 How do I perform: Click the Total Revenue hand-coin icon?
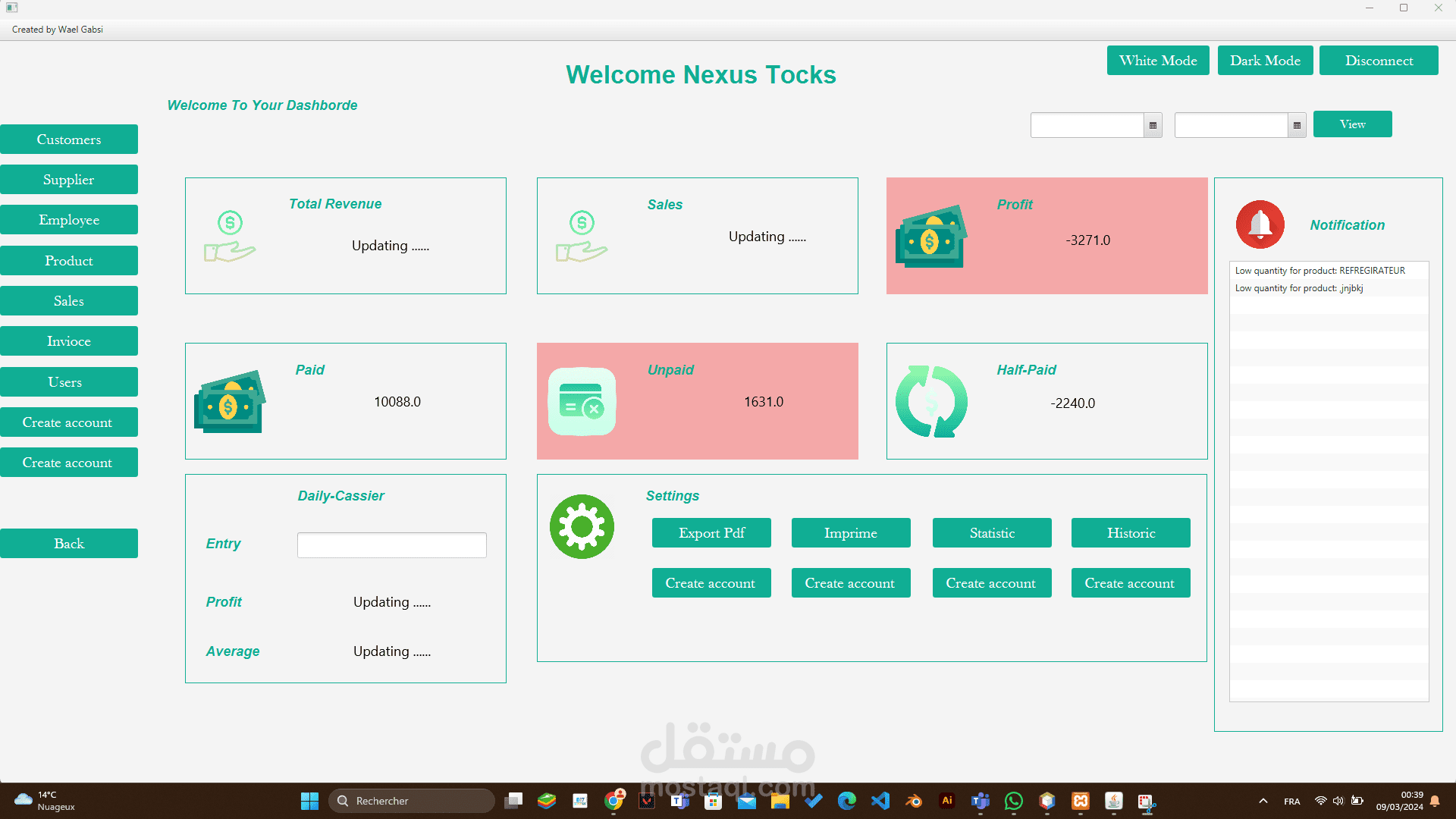(230, 237)
